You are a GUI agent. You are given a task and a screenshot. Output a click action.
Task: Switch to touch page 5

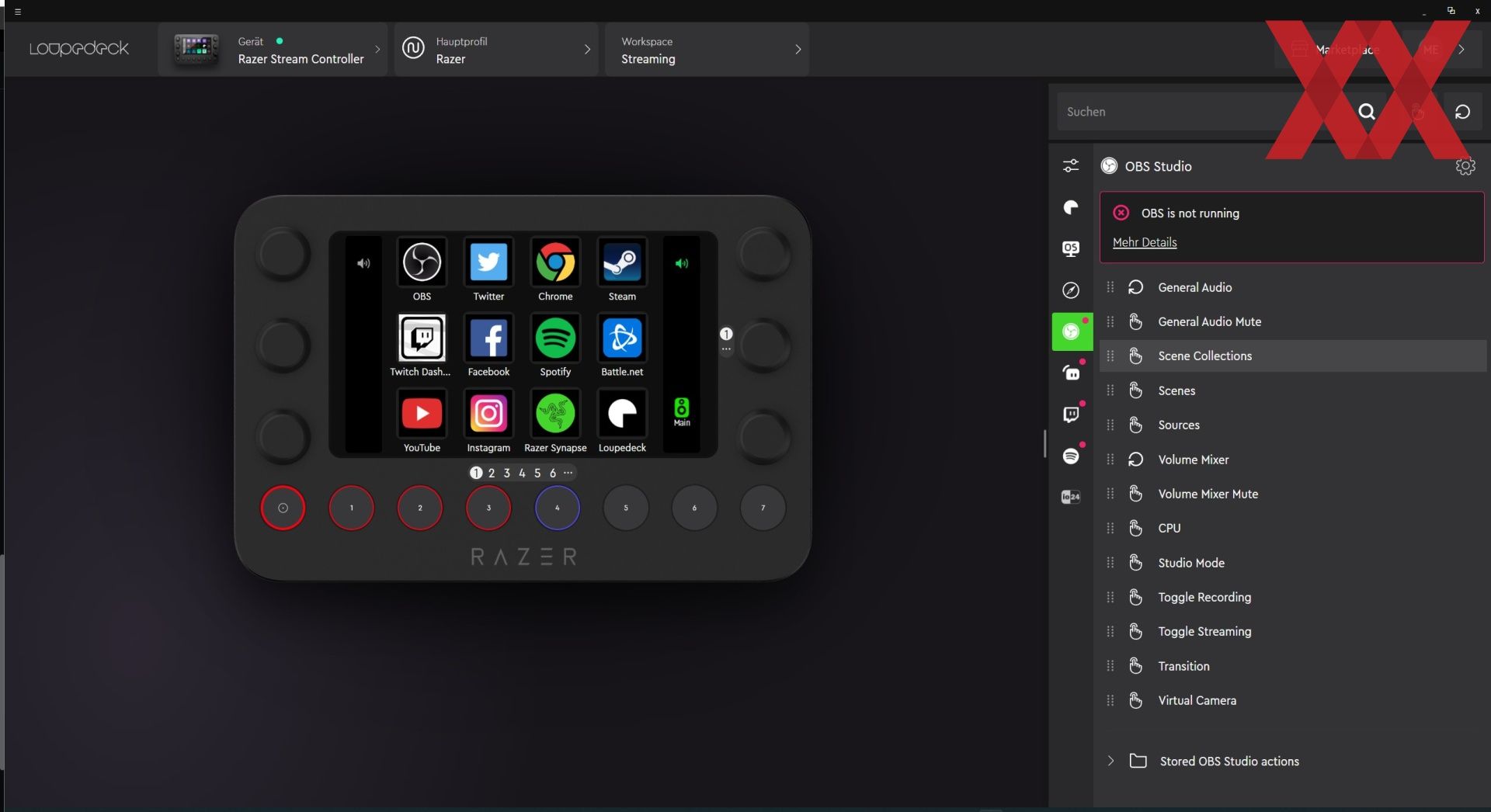[537, 473]
